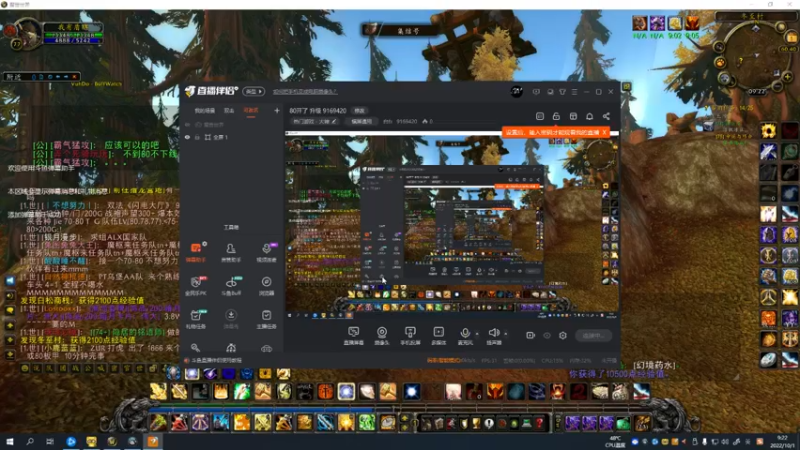
Task: Open the Windows Start menu
Action: tap(10, 441)
